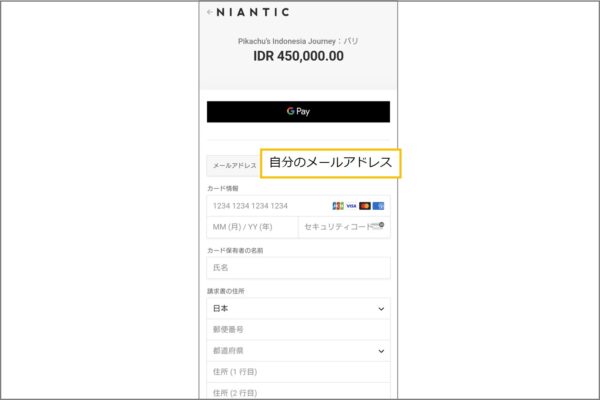The height and width of the screenshot is (400, 600).
Task: Focus the セキュリティコード field
Action: (x=344, y=227)
